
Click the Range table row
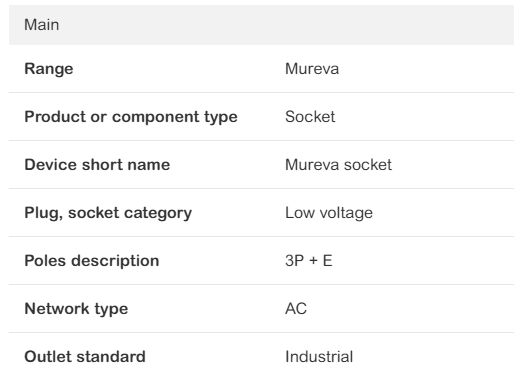tap(261, 69)
